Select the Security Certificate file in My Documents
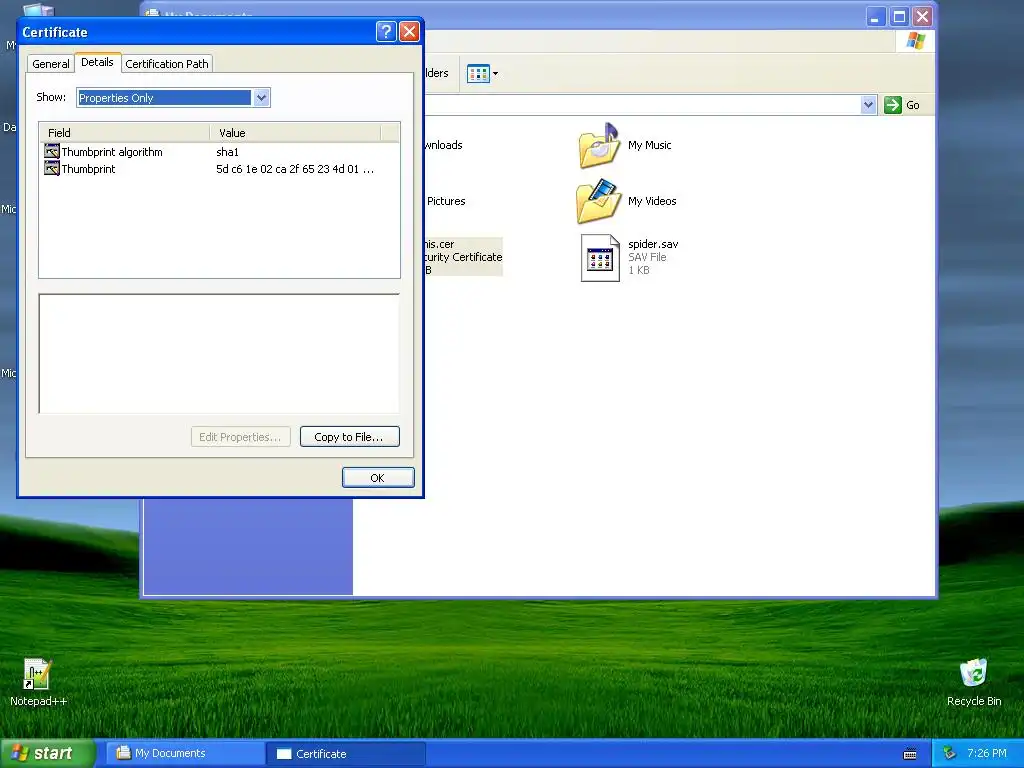Screen dimensions: 1024x768 [x=463, y=257]
